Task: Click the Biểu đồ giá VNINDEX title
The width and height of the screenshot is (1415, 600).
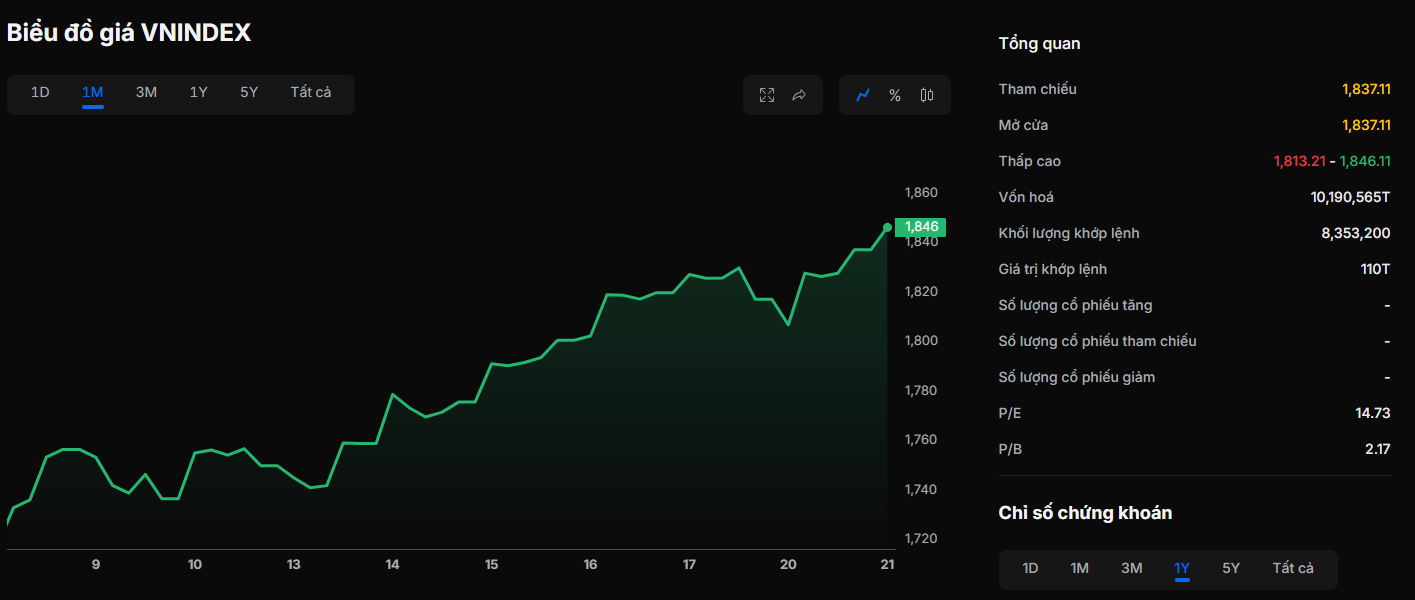Action: coord(129,33)
